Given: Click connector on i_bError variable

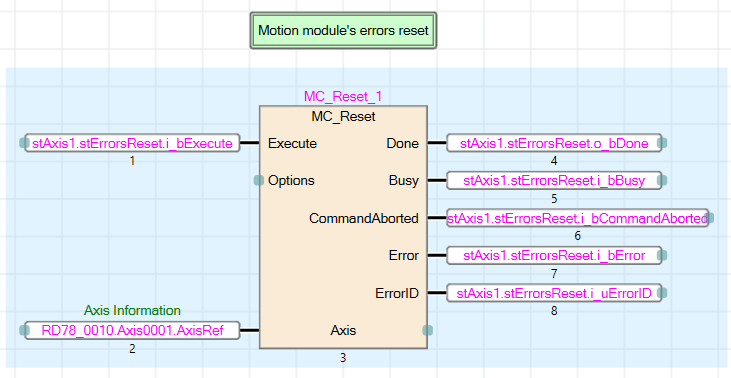Looking at the screenshot, I should click(x=662, y=255).
